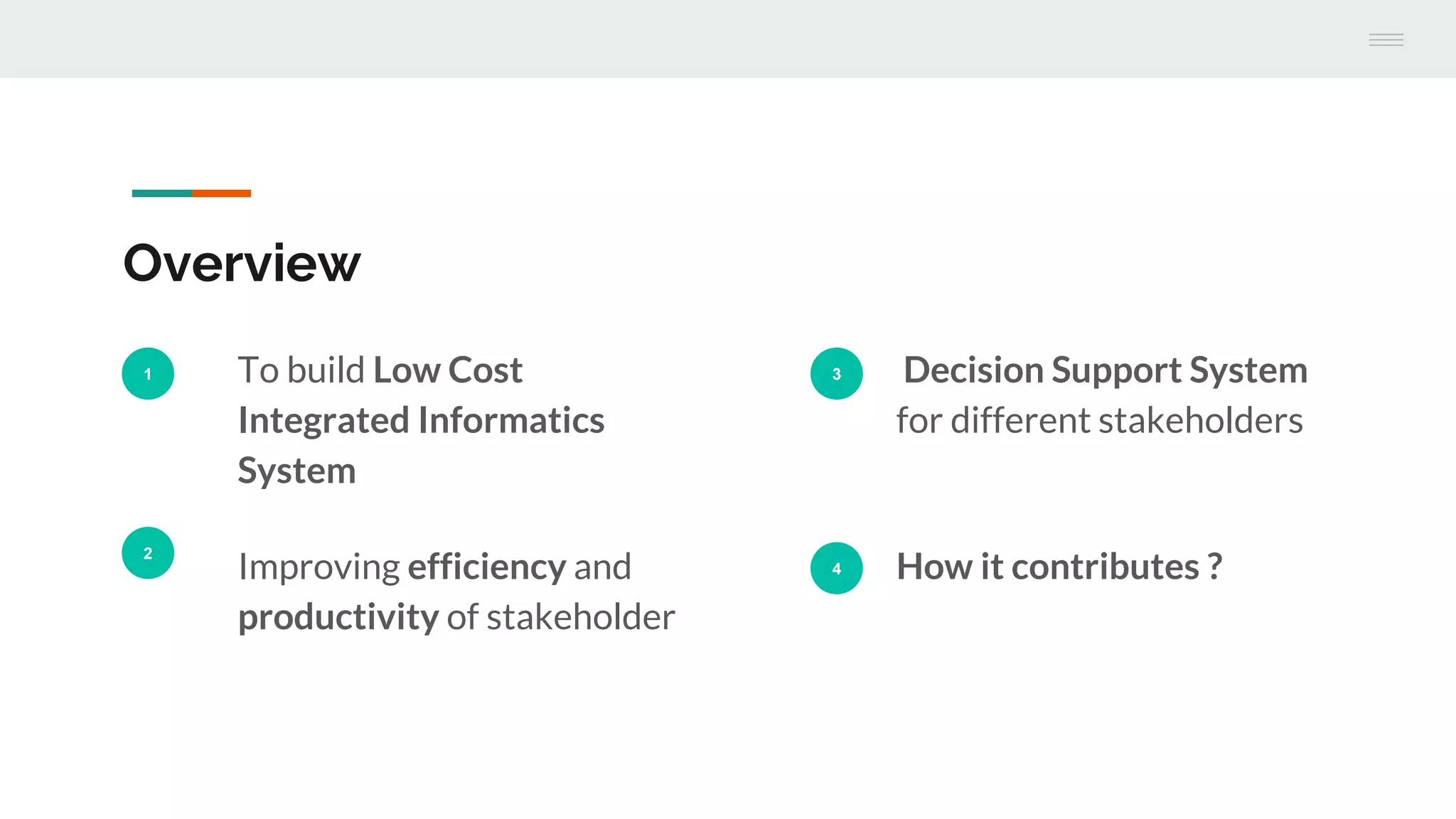Click the gray header band at top
The height and width of the screenshot is (819, 1456).
pyautogui.click(x=728, y=39)
